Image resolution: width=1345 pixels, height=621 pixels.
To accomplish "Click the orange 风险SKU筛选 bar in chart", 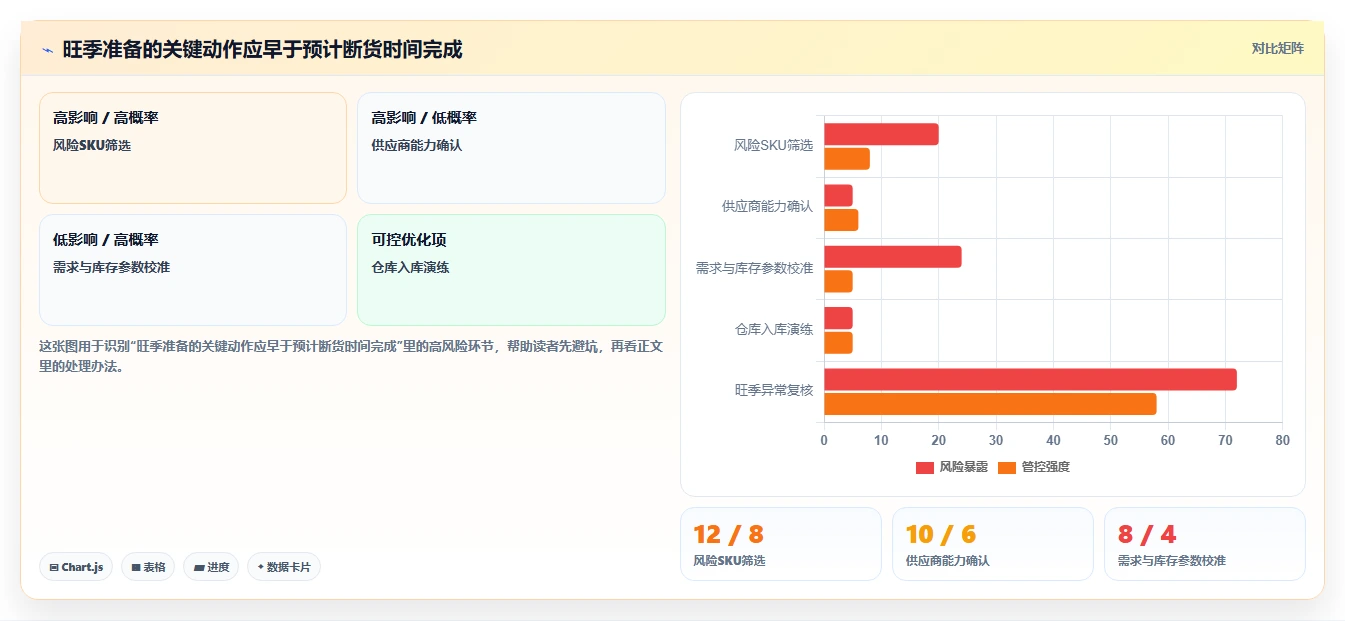I will (x=847, y=159).
